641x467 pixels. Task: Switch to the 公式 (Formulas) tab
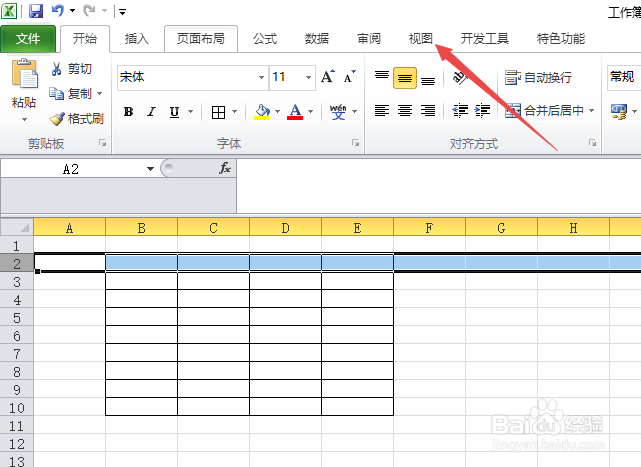264,39
